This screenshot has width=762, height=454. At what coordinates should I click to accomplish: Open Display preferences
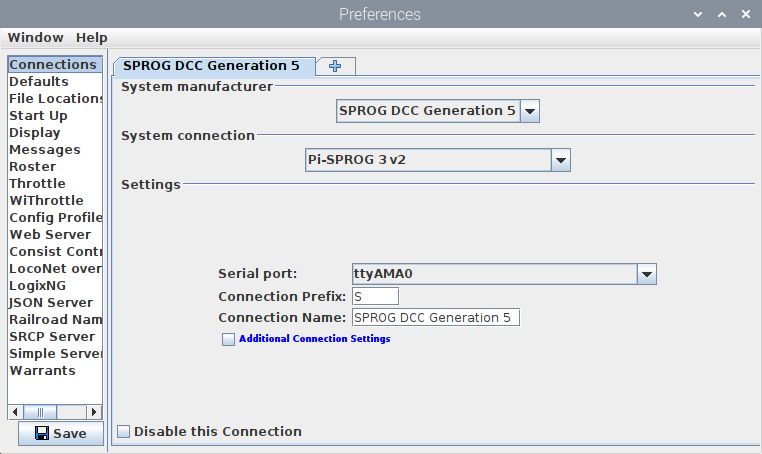click(55, 133)
